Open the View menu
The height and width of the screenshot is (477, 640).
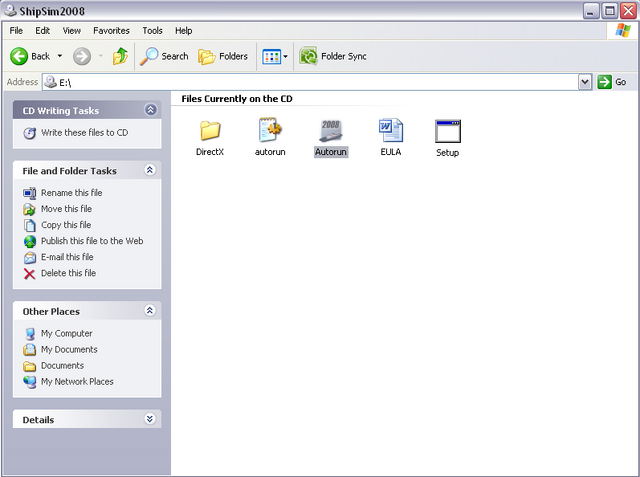pyautogui.click(x=71, y=31)
